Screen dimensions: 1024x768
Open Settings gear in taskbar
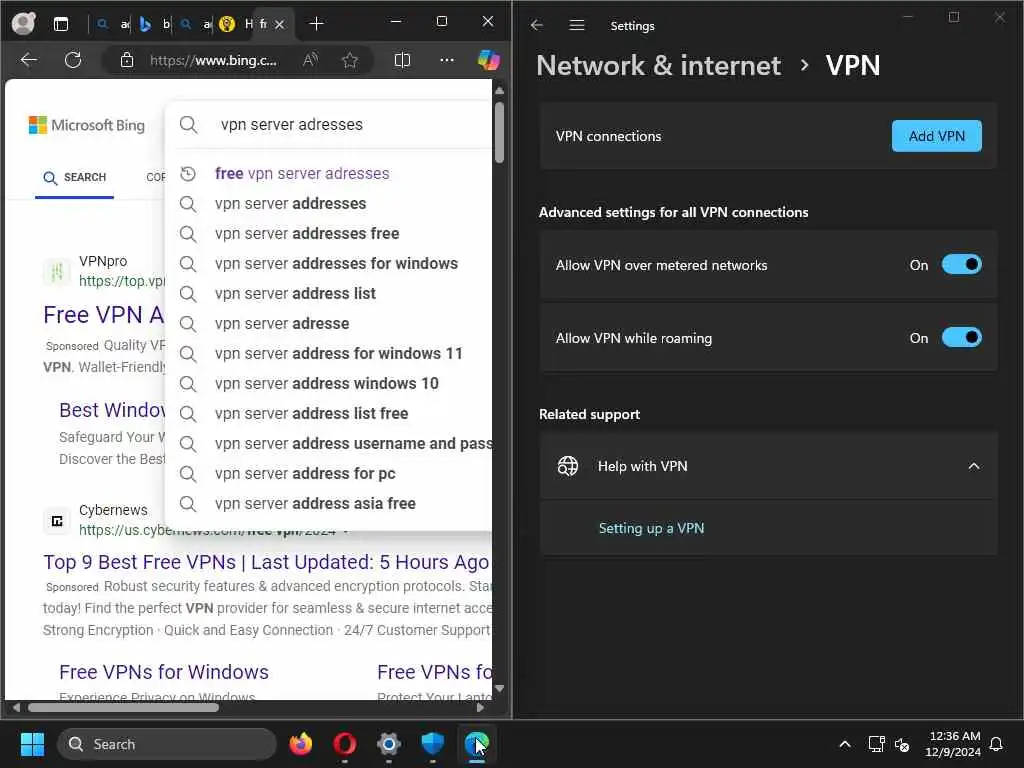coord(389,744)
